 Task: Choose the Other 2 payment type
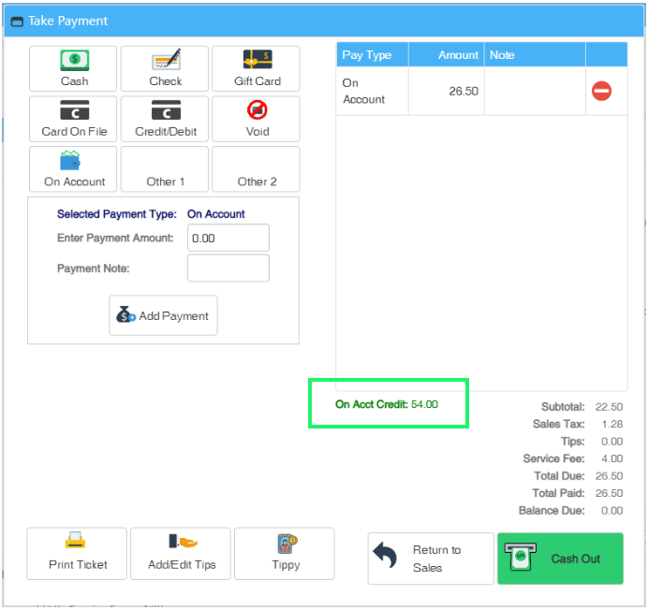tap(256, 169)
